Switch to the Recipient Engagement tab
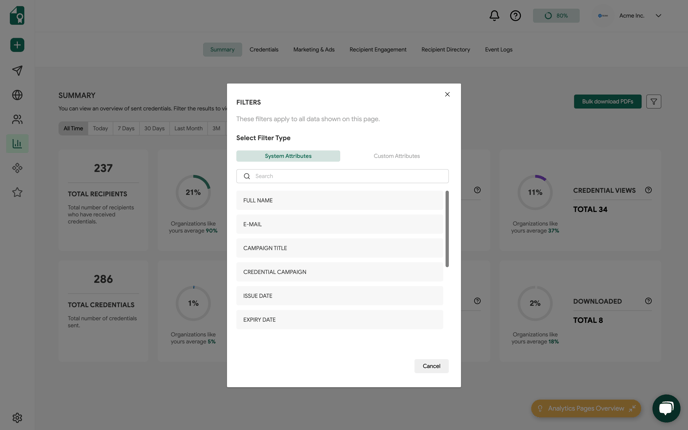688x430 pixels. [378, 50]
